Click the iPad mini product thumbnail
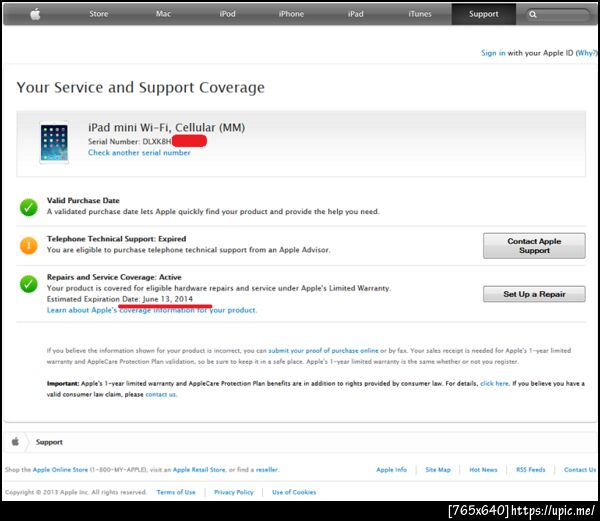This screenshot has width=600, height=521. click(x=54, y=143)
